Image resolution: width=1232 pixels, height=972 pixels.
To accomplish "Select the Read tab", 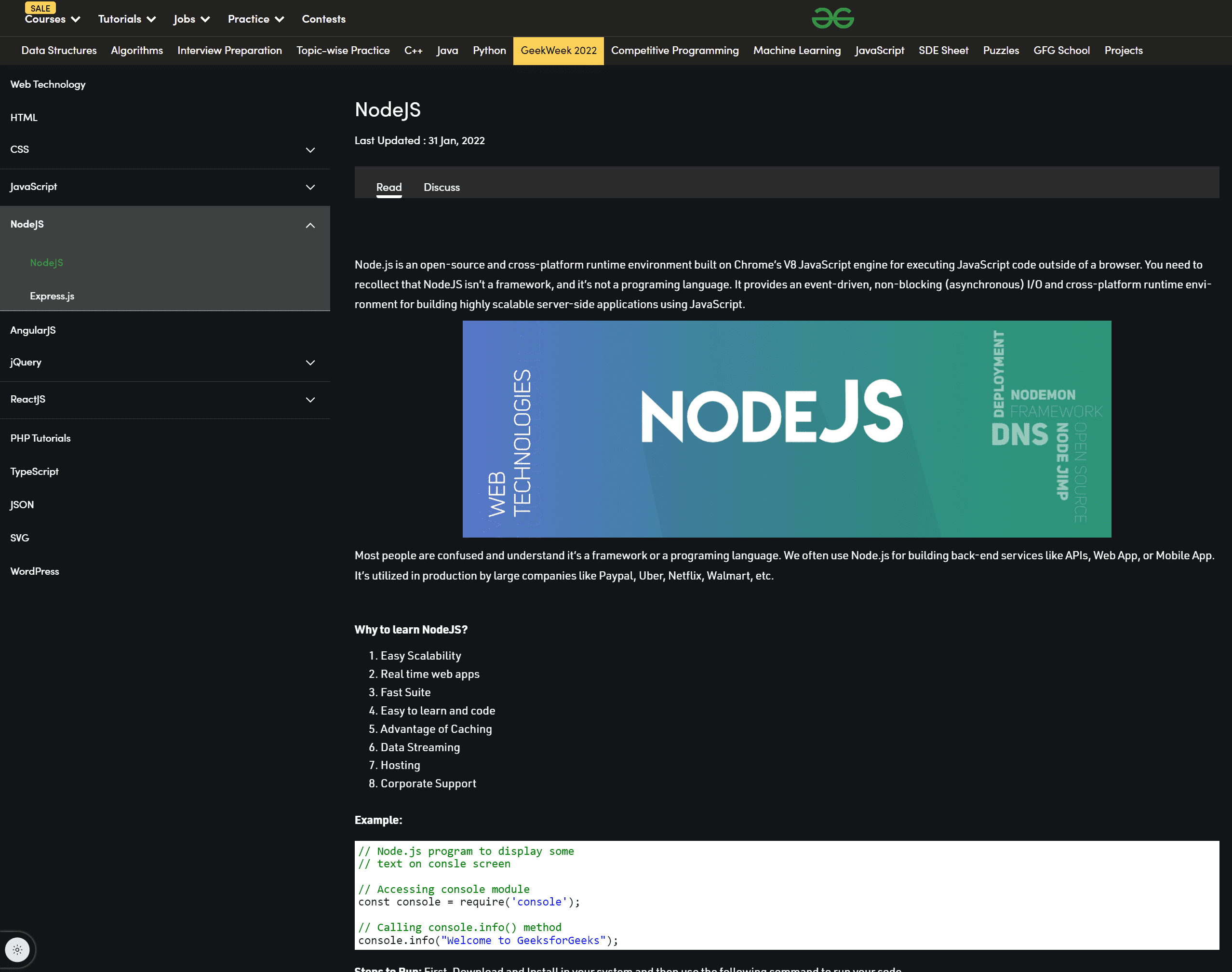I will (388, 187).
